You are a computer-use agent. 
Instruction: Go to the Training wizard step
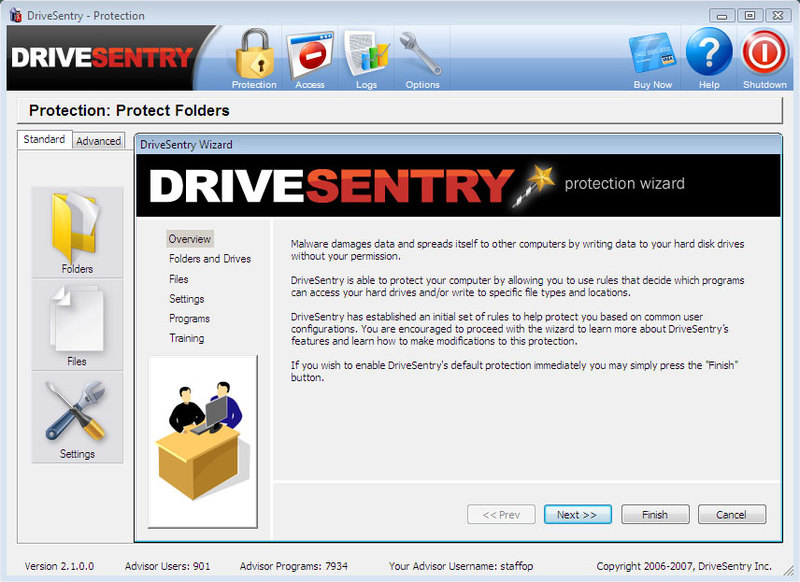(186, 338)
